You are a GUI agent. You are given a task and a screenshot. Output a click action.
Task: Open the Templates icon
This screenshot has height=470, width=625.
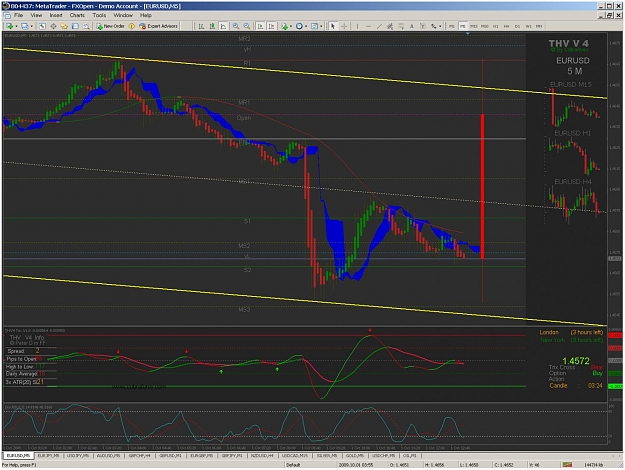(314, 26)
